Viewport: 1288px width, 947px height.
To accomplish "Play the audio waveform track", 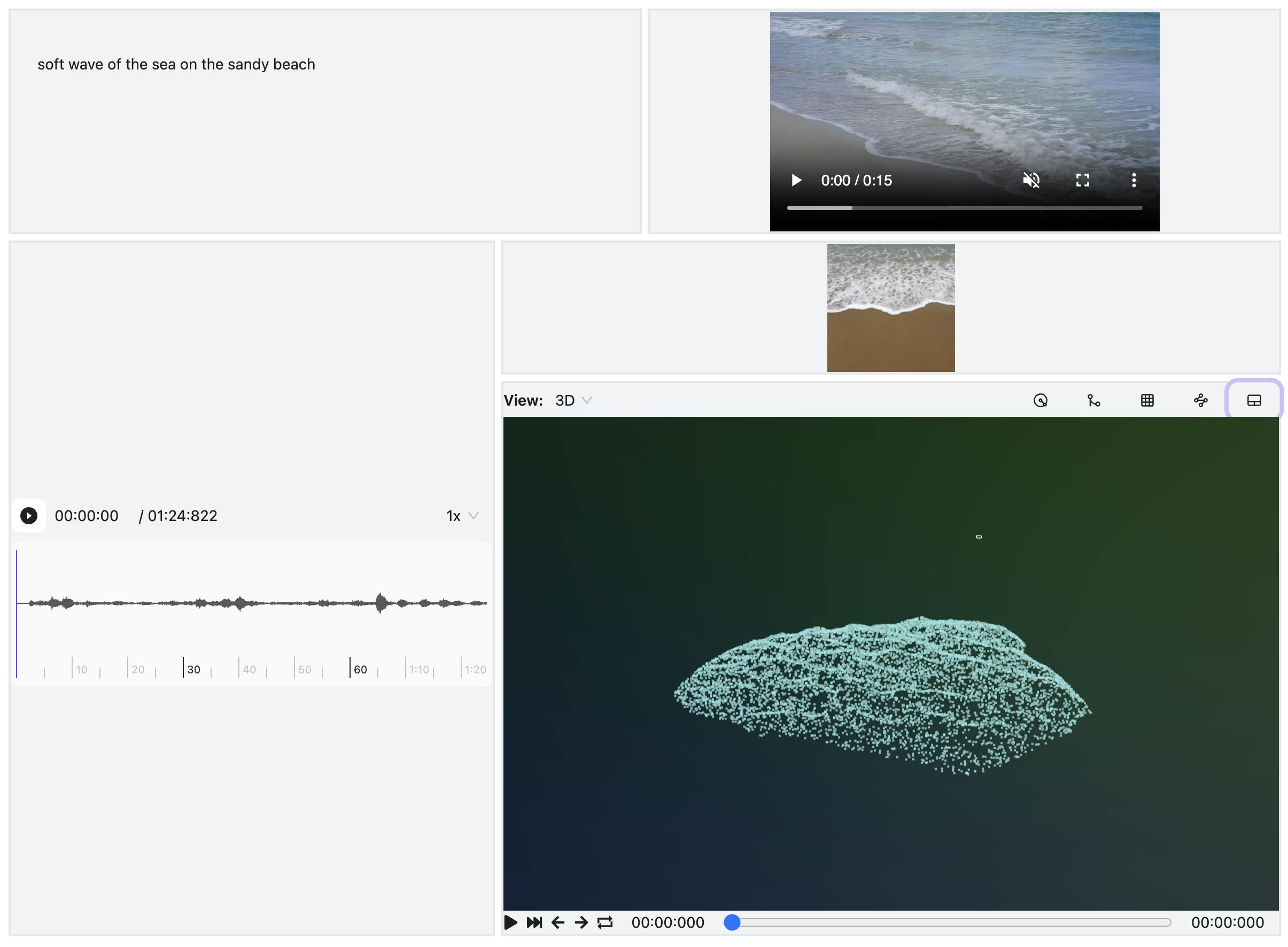I will [x=29, y=515].
